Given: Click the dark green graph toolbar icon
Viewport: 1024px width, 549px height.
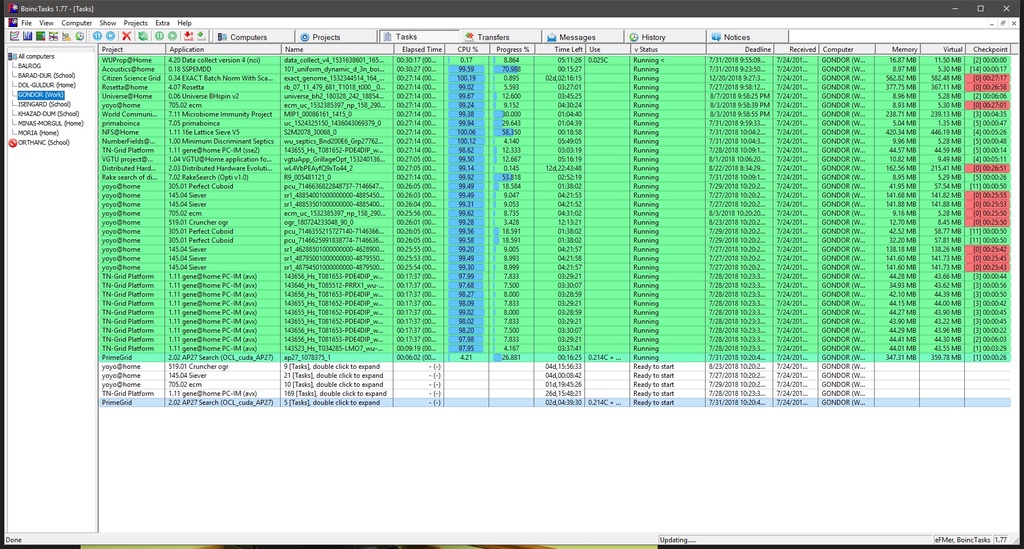Looking at the screenshot, I should pyautogui.click(x=40, y=37).
